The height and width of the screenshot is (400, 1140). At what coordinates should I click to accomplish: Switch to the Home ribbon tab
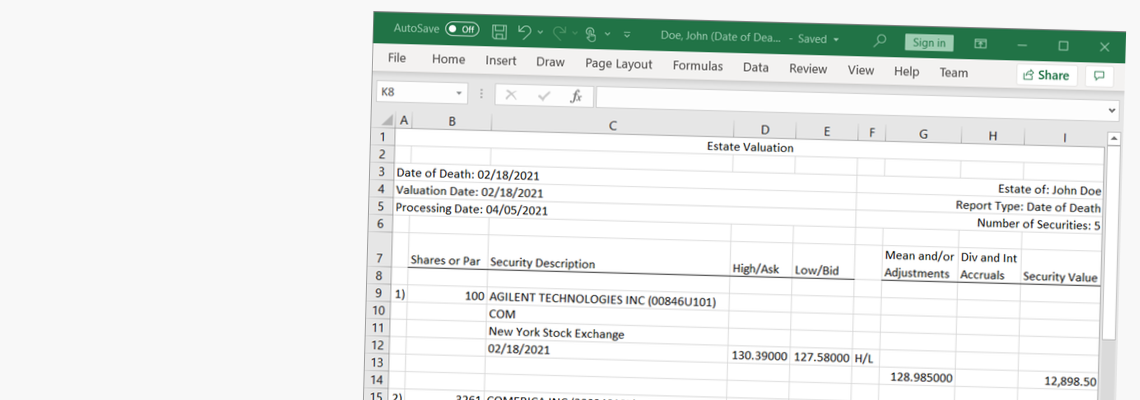pyautogui.click(x=449, y=60)
